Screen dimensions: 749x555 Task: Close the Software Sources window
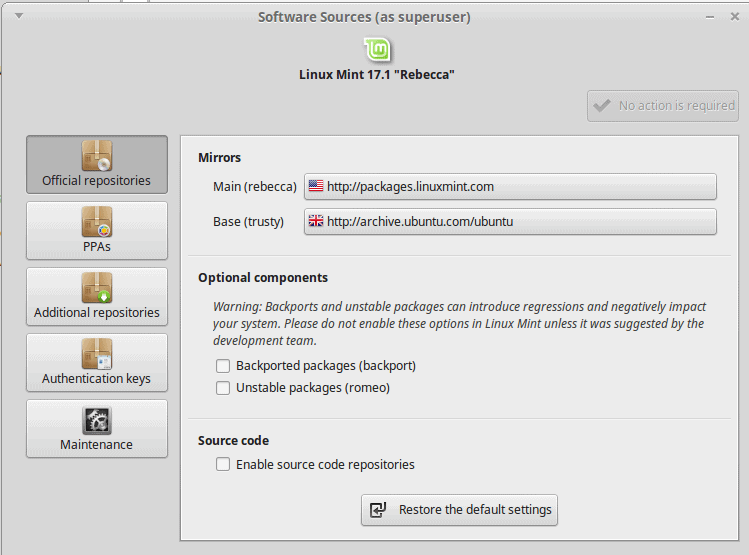coord(735,17)
